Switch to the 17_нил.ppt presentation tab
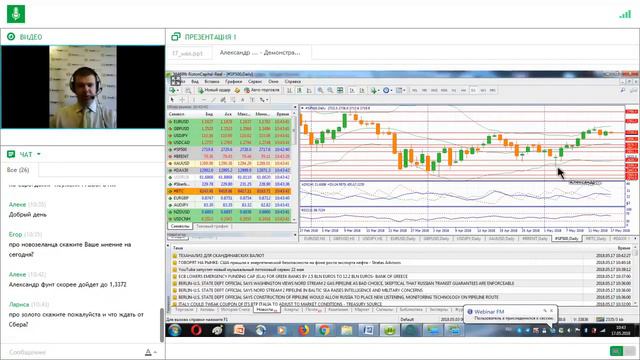The height and width of the screenshot is (360, 640). [x=187, y=53]
